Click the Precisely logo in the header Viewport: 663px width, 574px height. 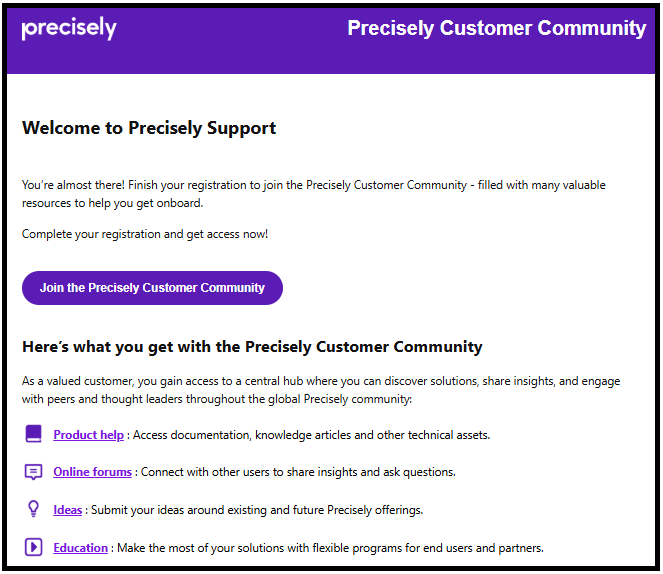[69, 29]
